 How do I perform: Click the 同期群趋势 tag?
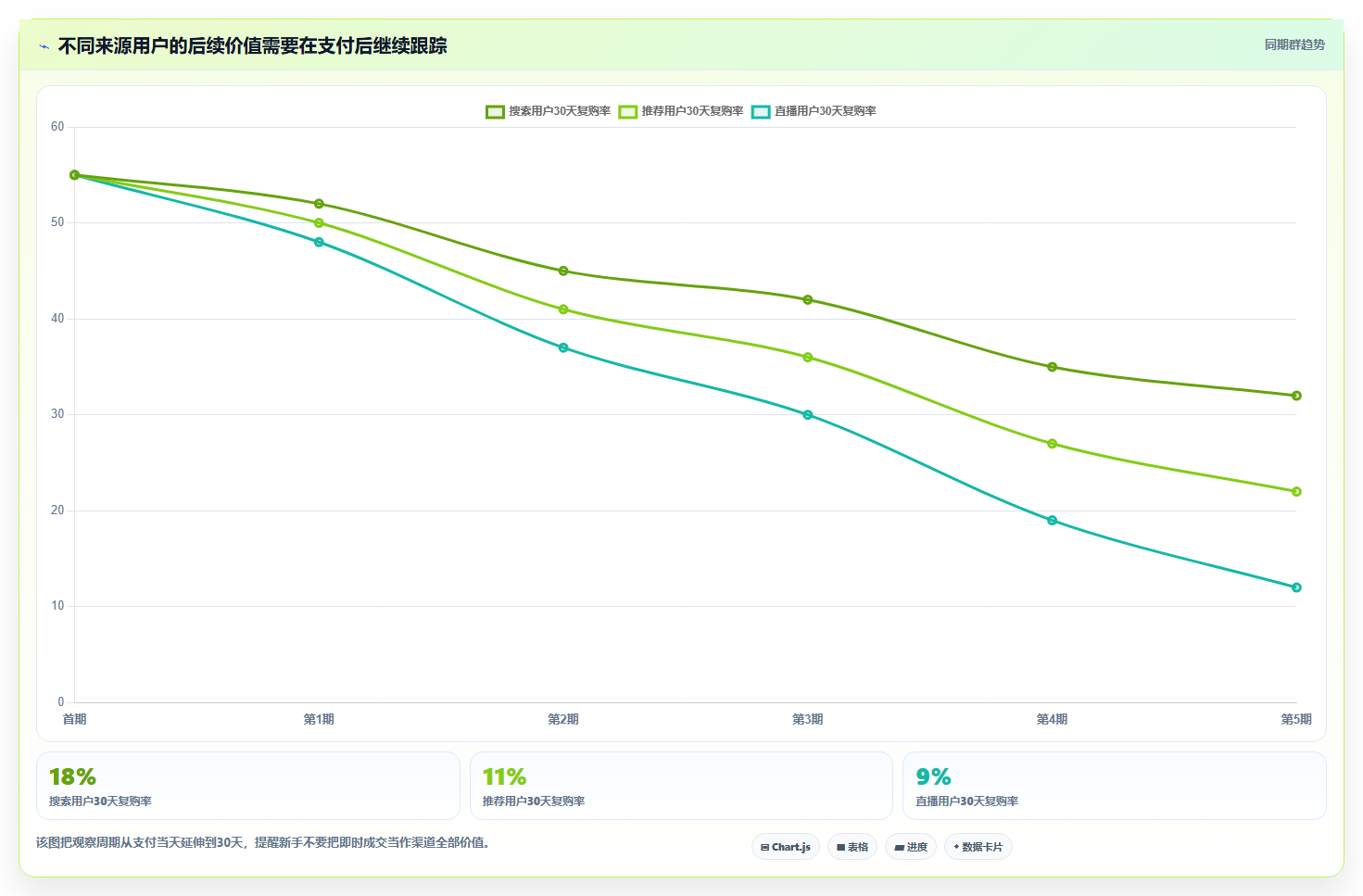click(1294, 44)
